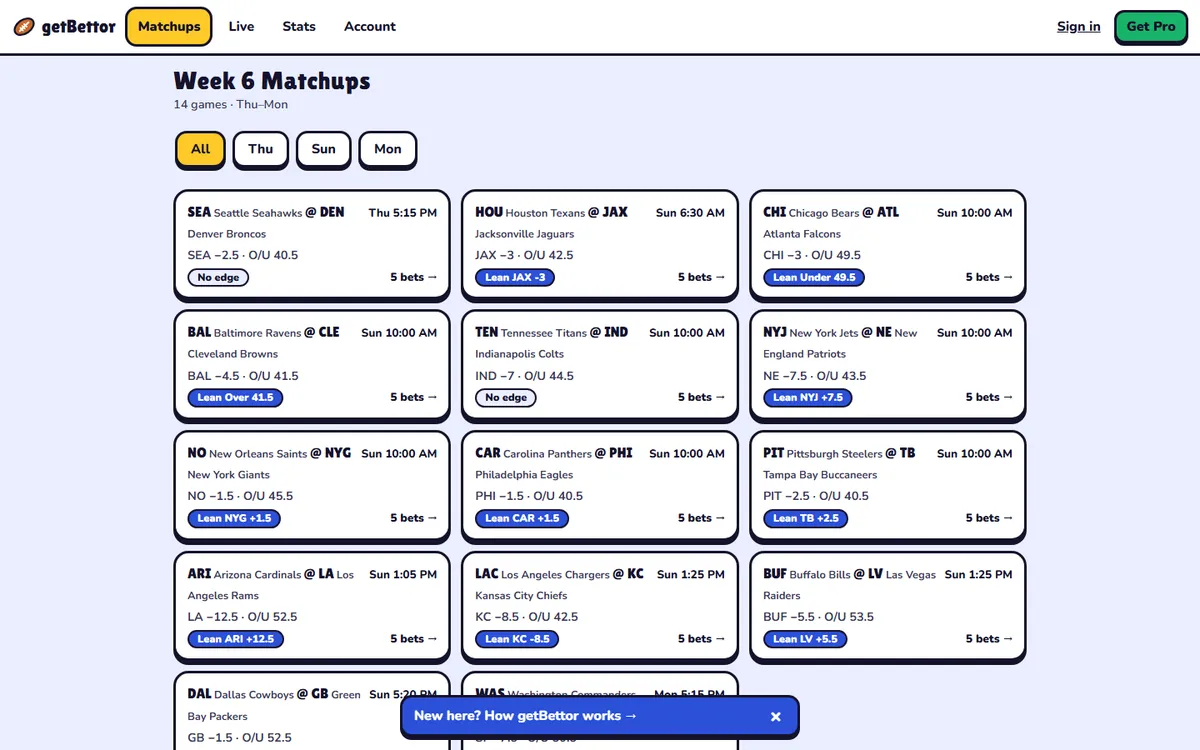Open '5 bets' on CHI @ ATL card

pyautogui.click(x=989, y=277)
